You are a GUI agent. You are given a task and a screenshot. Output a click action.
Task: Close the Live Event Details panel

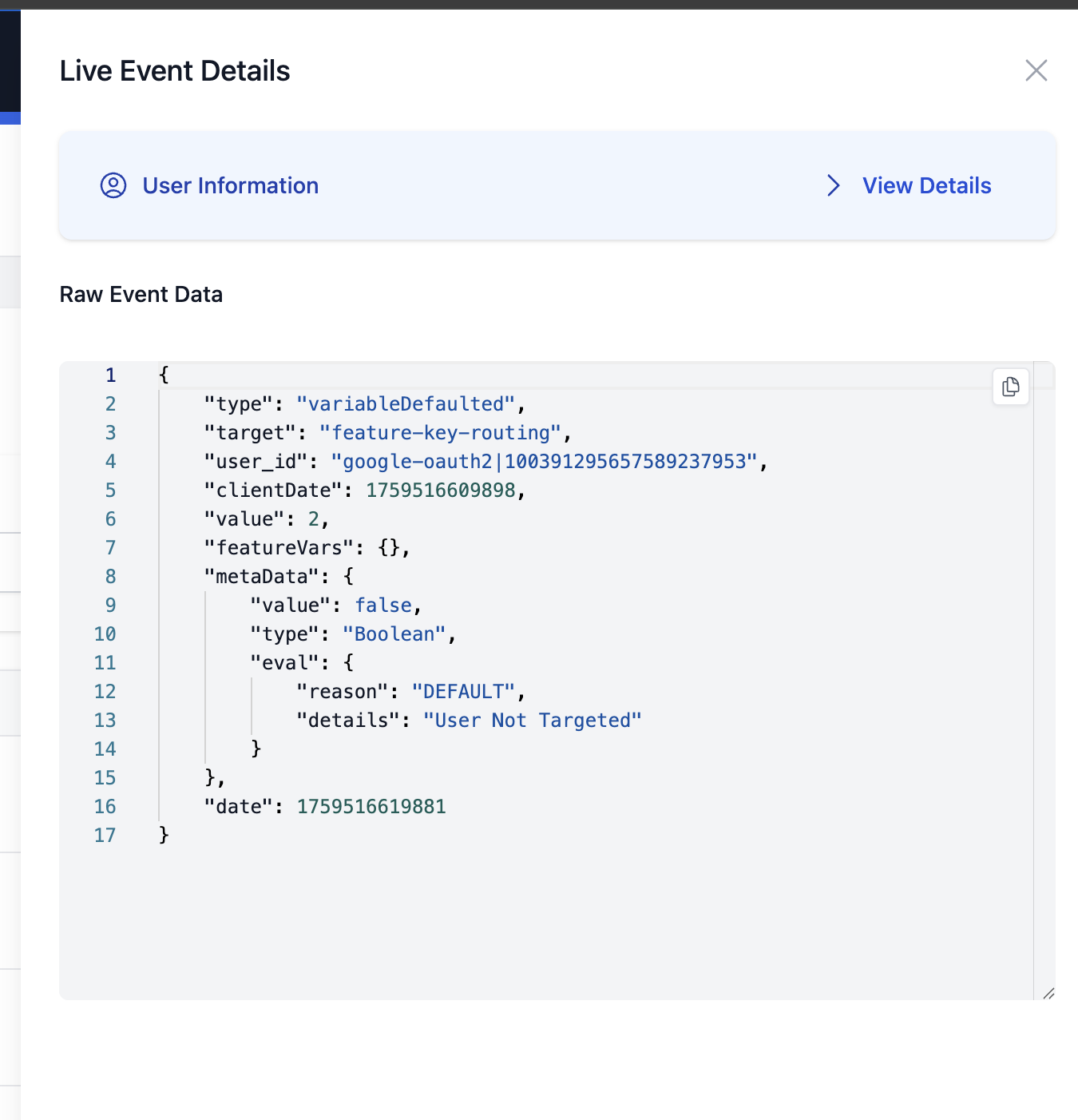point(1036,71)
